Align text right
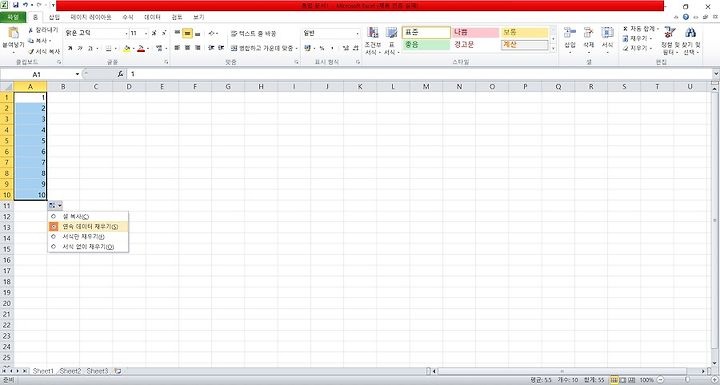The height and width of the screenshot is (385, 720). point(197,48)
